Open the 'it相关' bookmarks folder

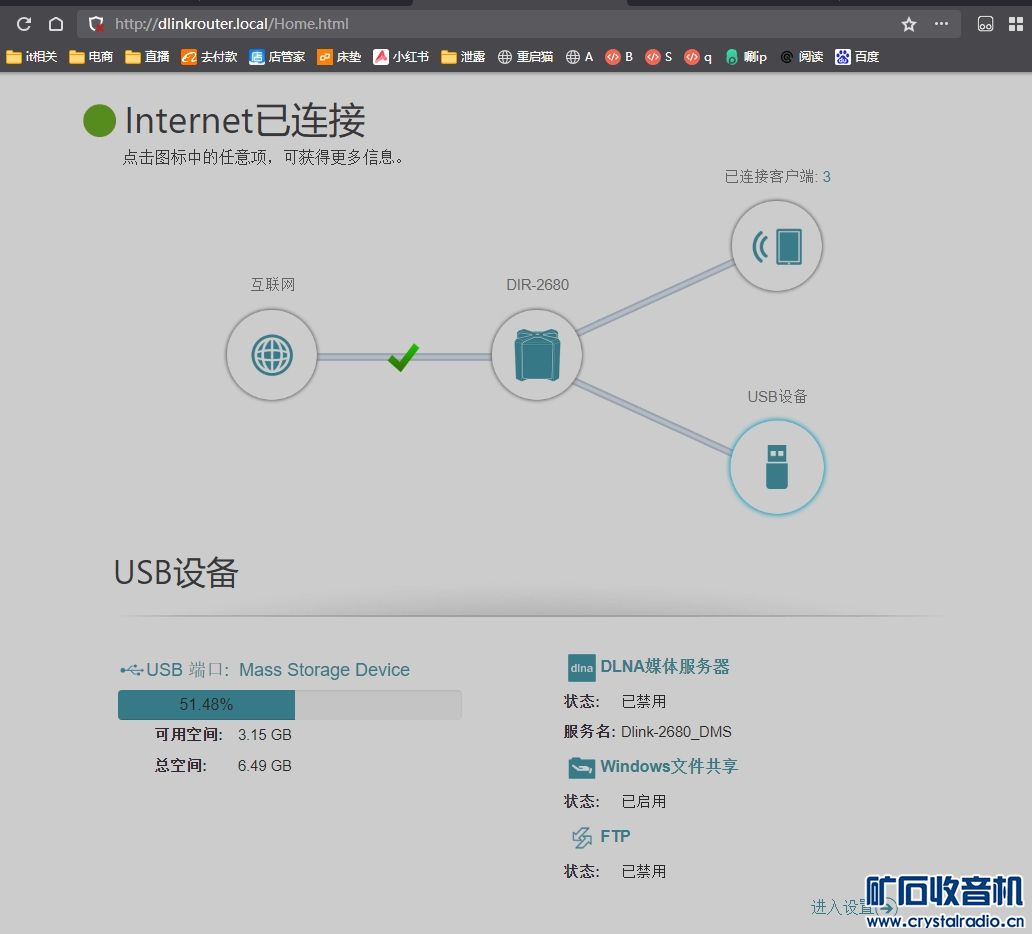pos(32,57)
